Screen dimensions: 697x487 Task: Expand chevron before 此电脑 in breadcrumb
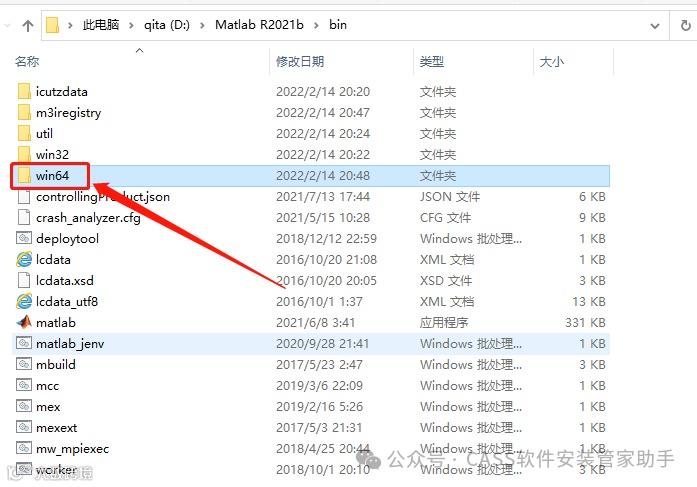(x=70, y=25)
